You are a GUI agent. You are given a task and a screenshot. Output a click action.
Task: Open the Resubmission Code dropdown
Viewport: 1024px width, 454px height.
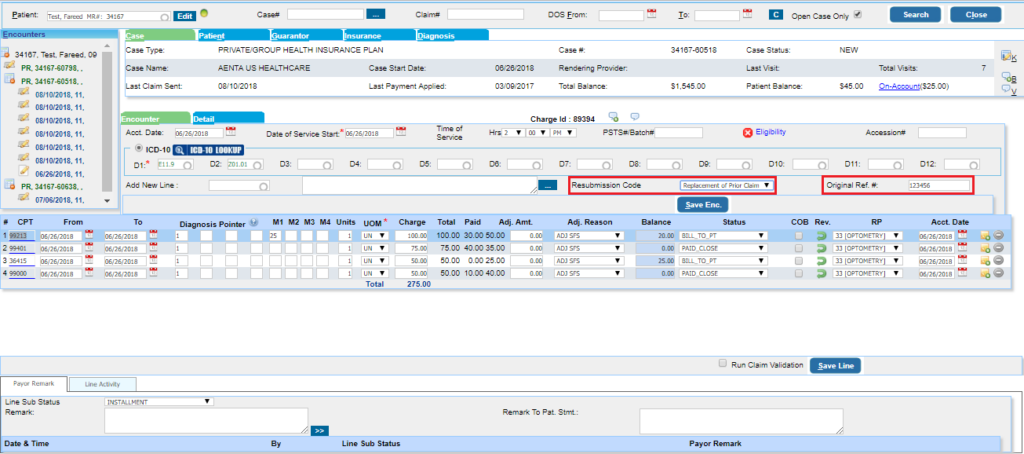tap(726, 186)
